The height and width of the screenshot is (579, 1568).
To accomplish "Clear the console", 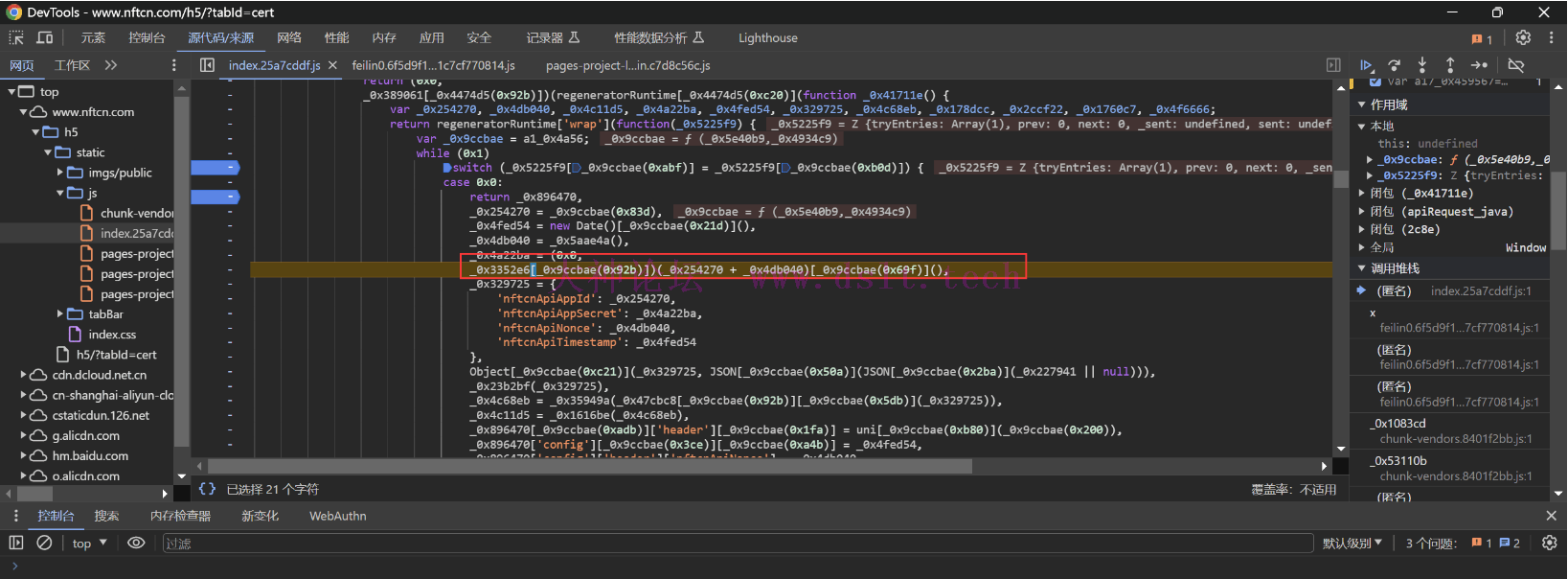I will [44, 543].
